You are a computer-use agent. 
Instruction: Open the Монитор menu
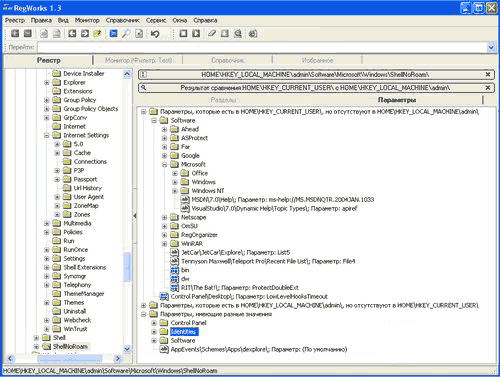[x=87, y=20]
